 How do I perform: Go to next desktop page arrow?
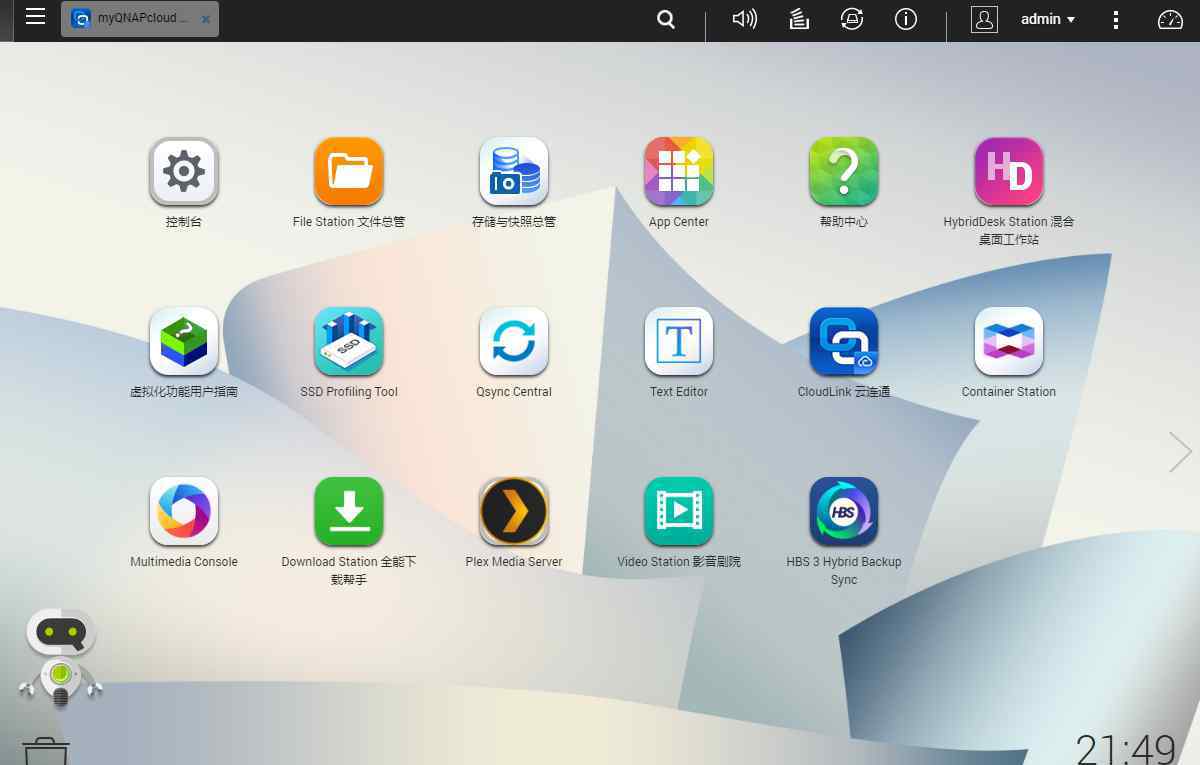(1180, 452)
